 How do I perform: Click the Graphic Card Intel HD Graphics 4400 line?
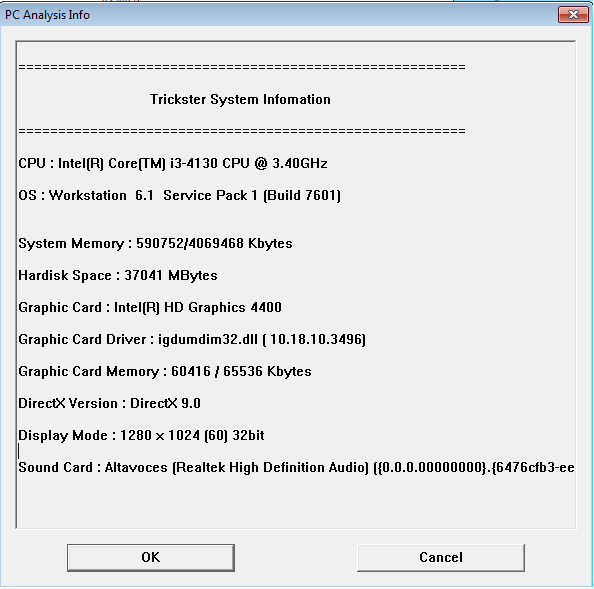150,308
